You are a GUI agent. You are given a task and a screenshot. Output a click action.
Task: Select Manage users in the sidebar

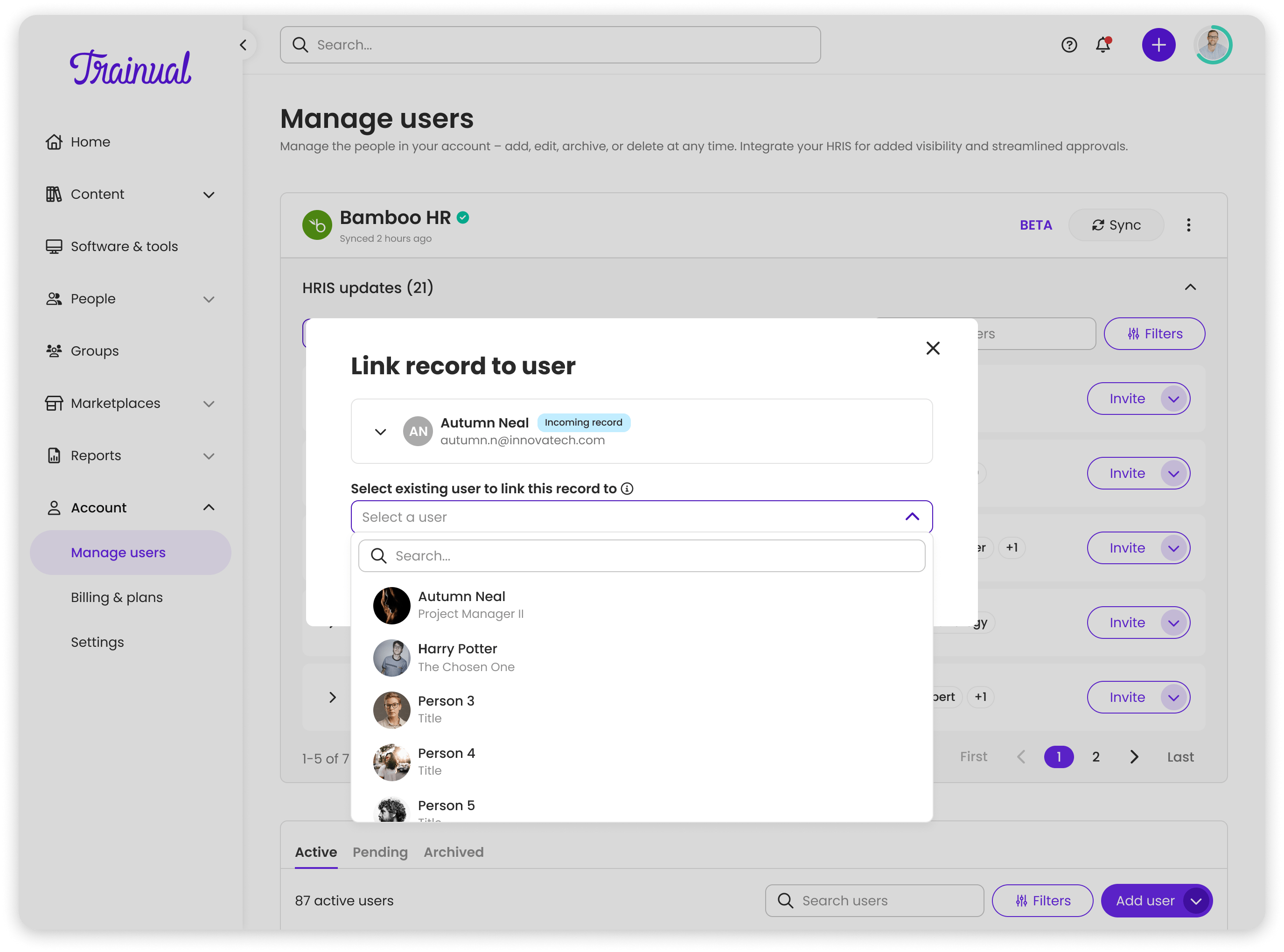(x=130, y=553)
